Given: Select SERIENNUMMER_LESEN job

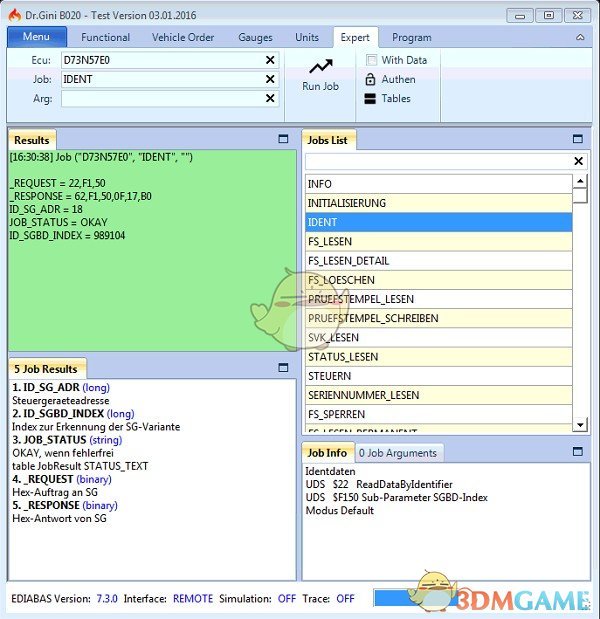Looking at the screenshot, I should click(439, 395).
